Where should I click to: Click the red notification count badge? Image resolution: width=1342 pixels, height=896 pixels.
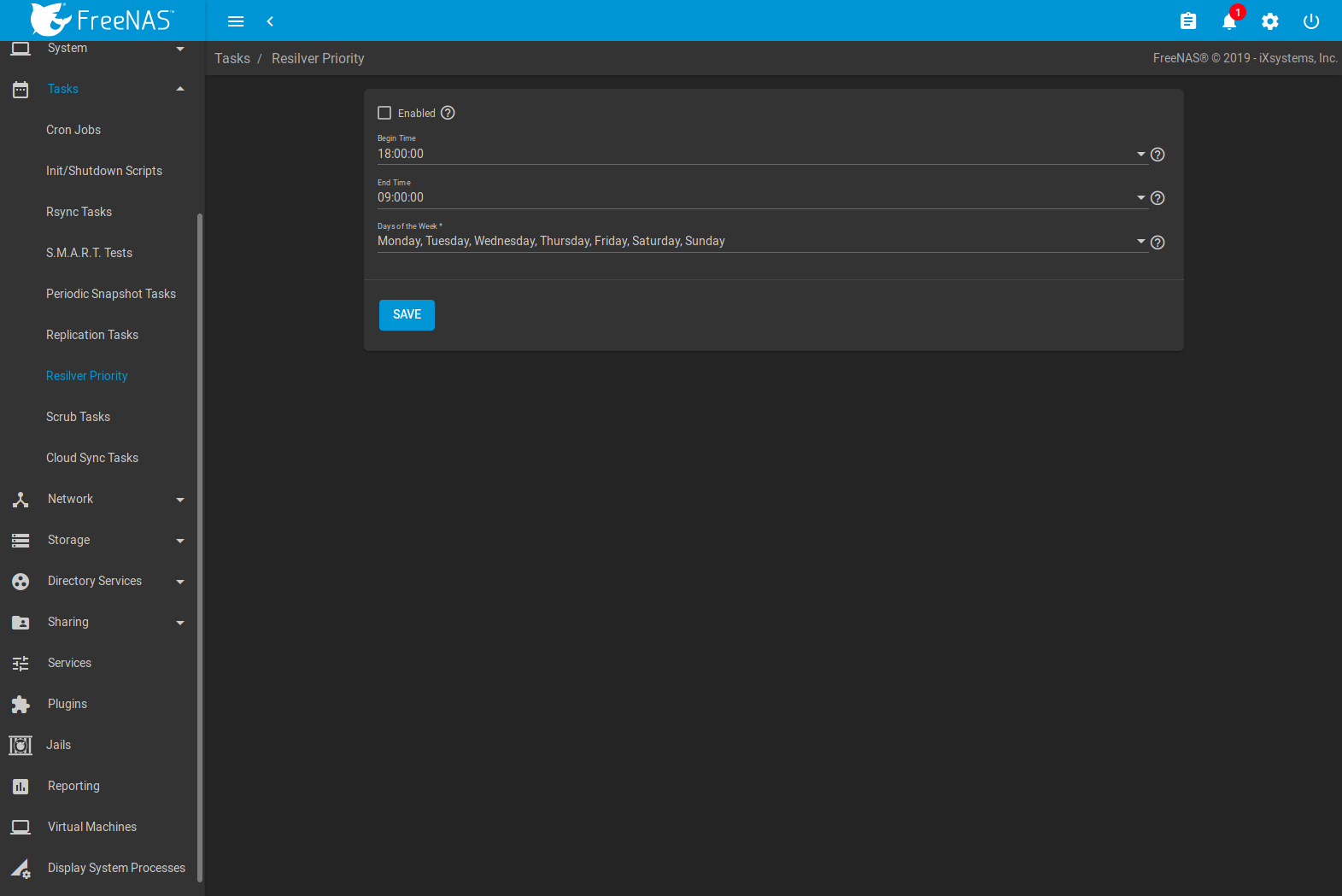point(1238,12)
